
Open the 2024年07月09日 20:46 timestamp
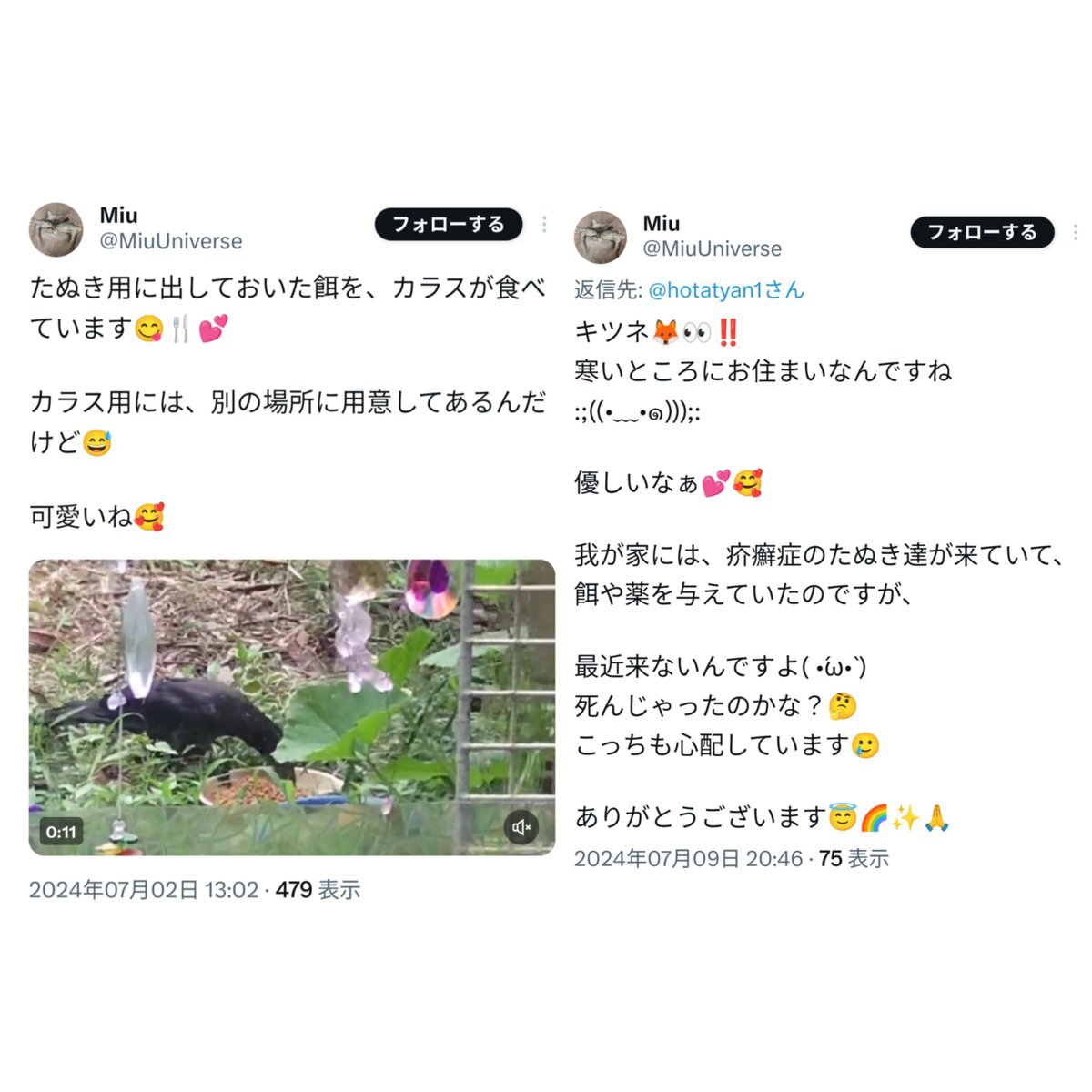click(x=688, y=858)
